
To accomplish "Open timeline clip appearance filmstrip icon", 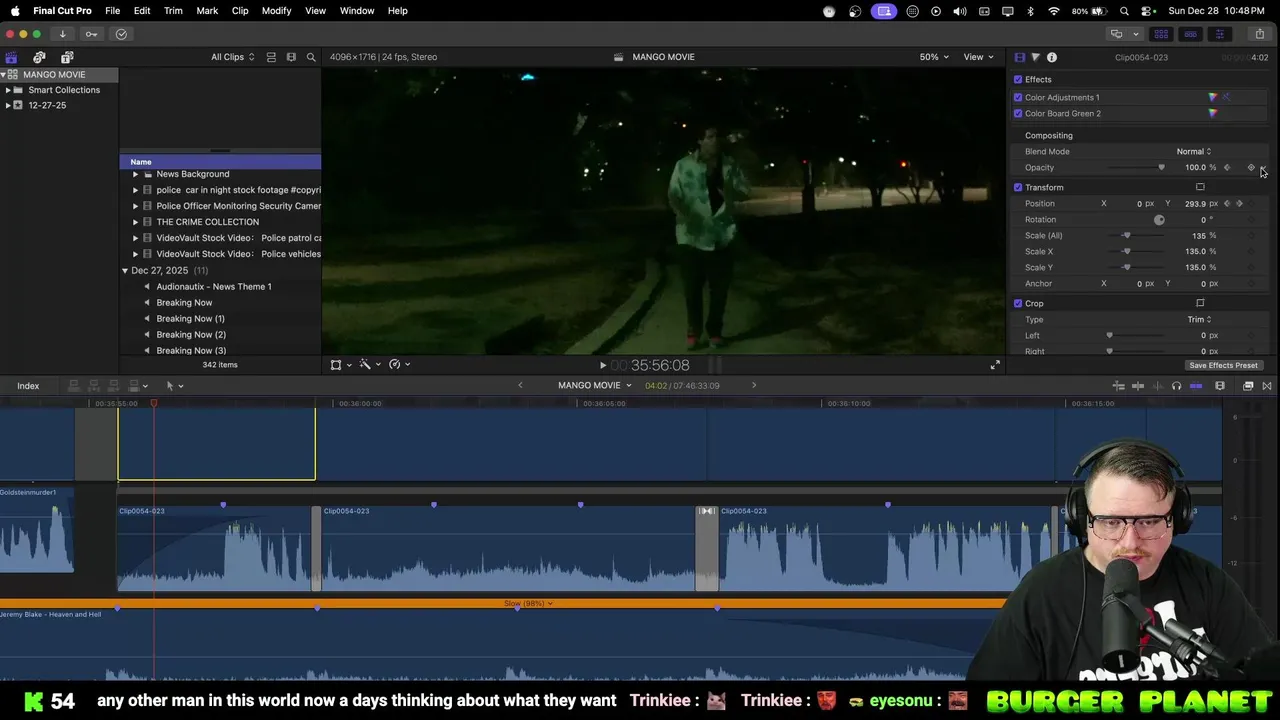I will (1220, 386).
